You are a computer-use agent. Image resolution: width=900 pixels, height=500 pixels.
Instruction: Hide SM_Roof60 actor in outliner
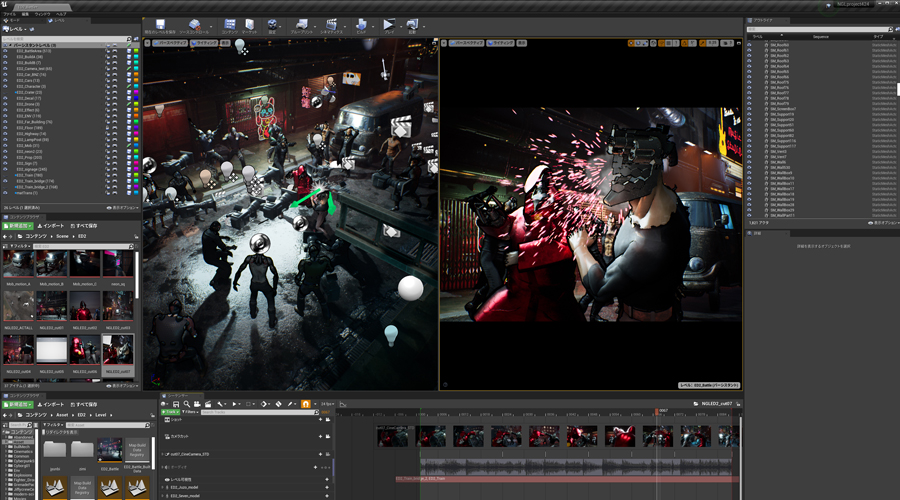[749, 45]
